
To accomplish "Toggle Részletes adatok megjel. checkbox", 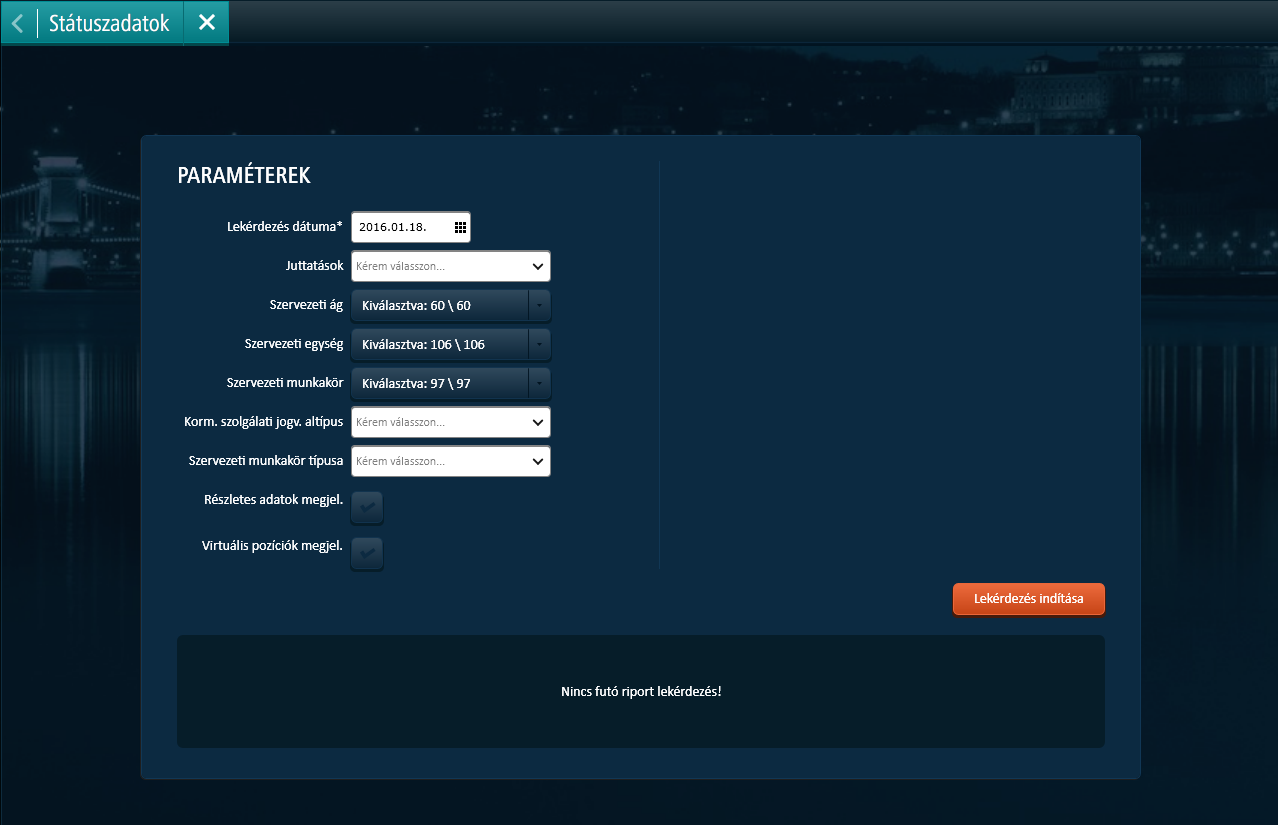I will pyautogui.click(x=367, y=507).
